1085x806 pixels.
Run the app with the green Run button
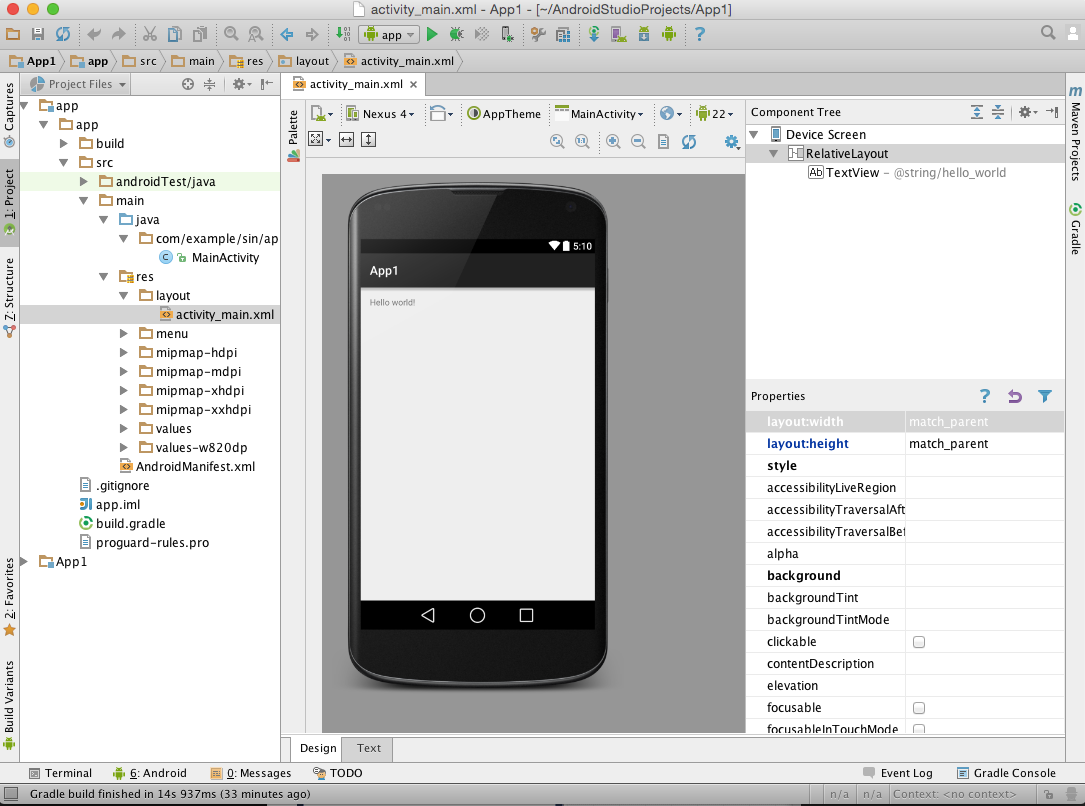[432, 34]
